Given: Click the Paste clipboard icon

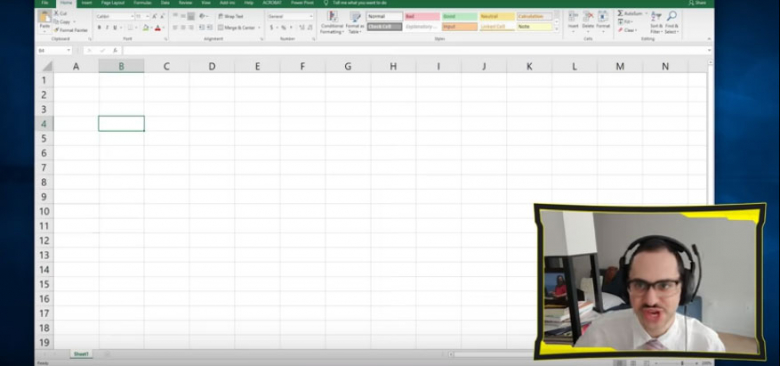Looking at the screenshot, I should 45,17.
